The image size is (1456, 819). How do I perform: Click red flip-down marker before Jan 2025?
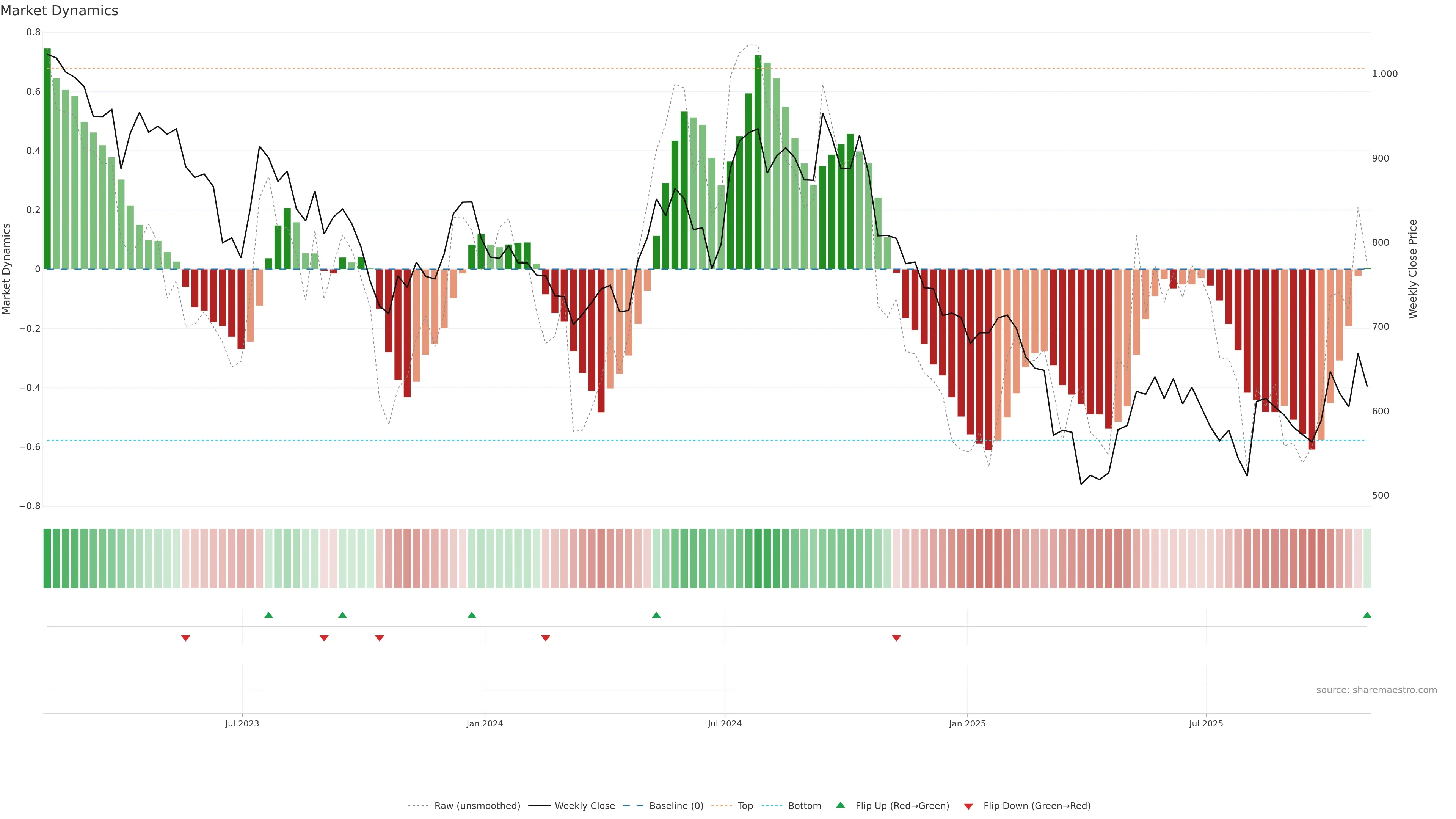896,638
